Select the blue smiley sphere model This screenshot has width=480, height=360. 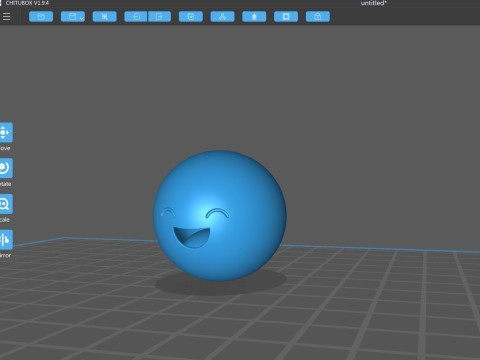pos(219,216)
